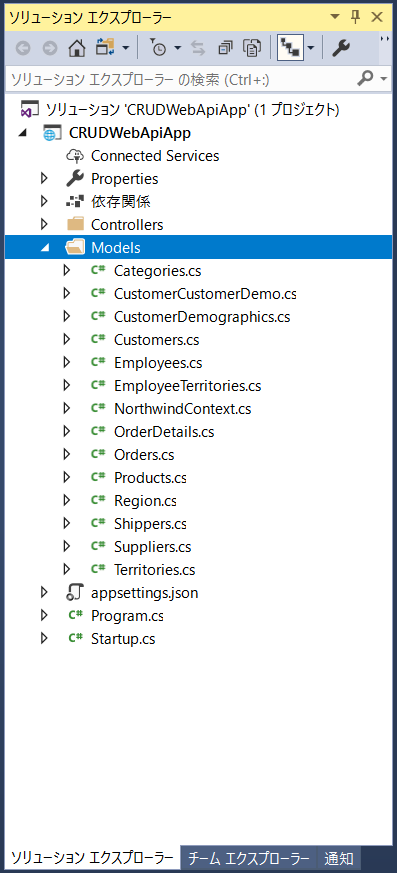Expand Orders.cs
The image size is (397, 873).
pos(67,454)
